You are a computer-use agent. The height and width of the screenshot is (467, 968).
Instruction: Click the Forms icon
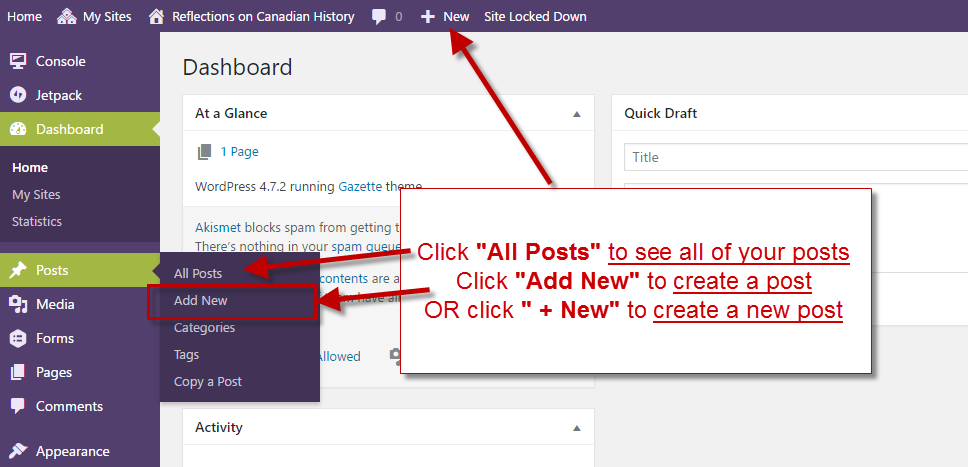[x=19, y=338]
